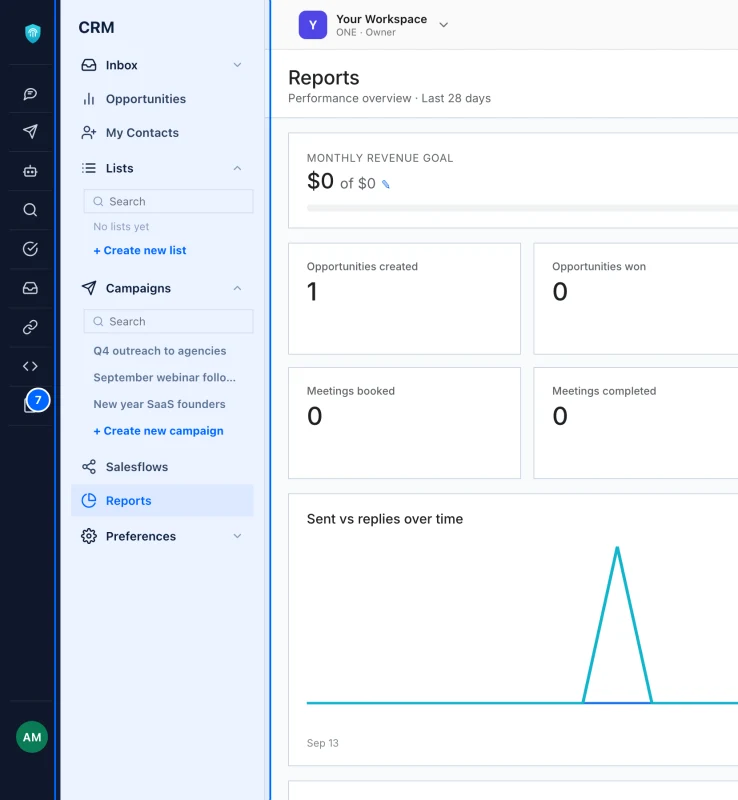Screen dimensions: 738x800
Task: Click the Campaigns section label
Action: point(138,288)
